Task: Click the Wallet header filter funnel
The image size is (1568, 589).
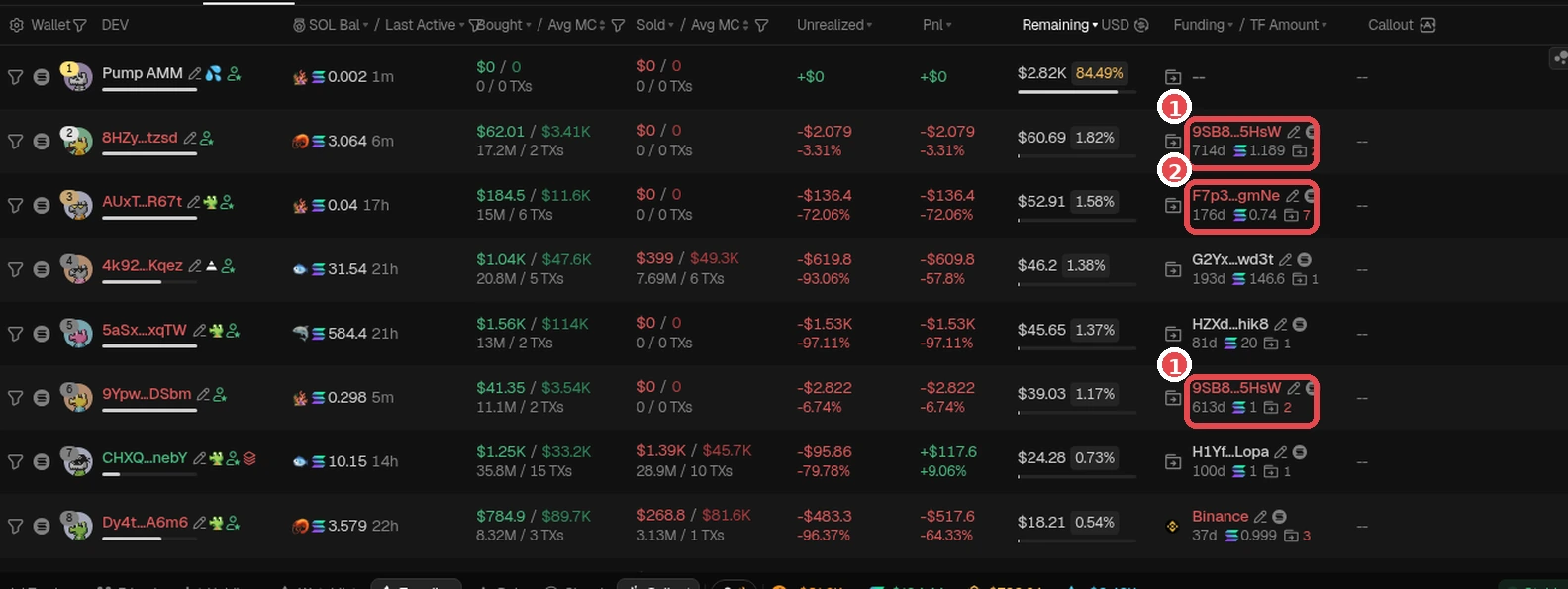Action: (80, 25)
